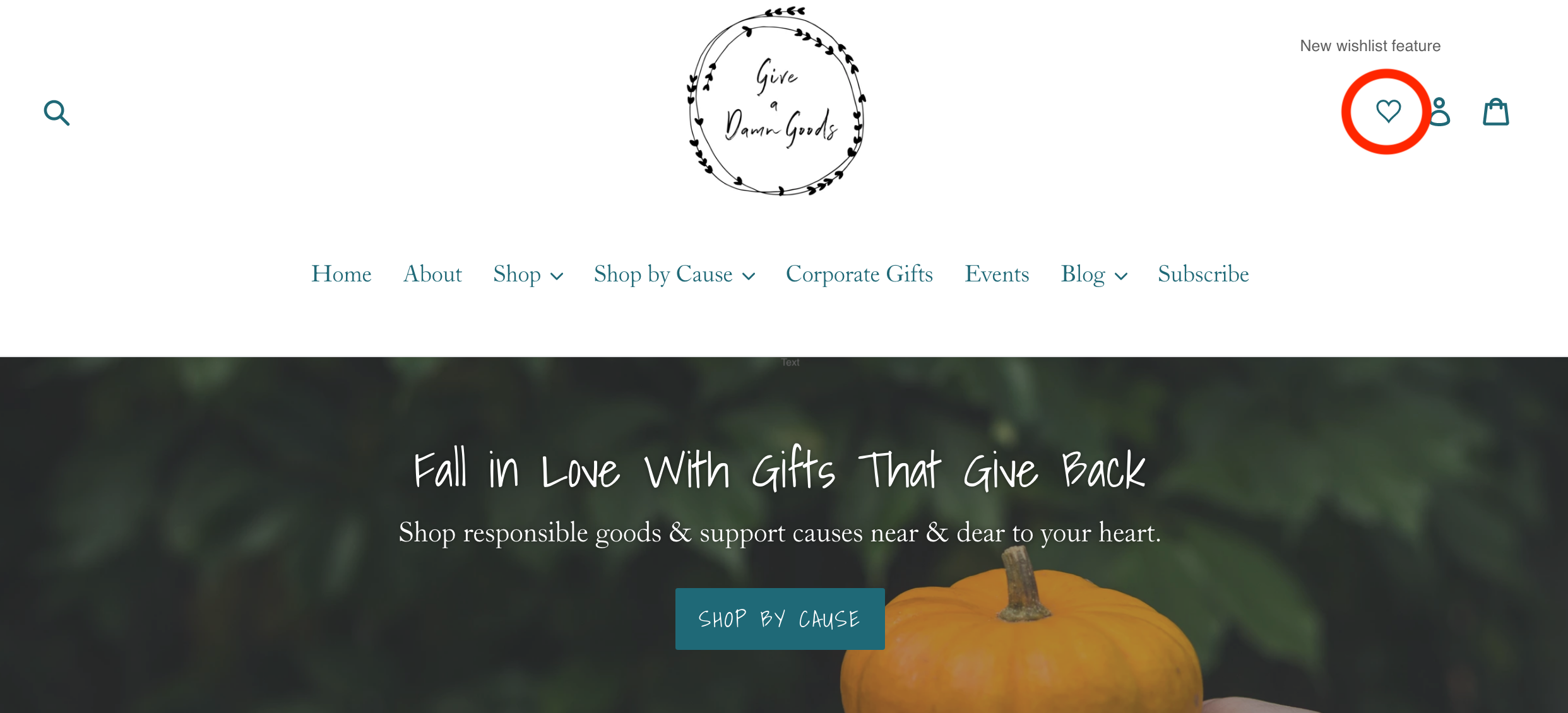The width and height of the screenshot is (1568, 713).
Task: Open the wishlist heart icon
Action: pyautogui.click(x=1388, y=111)
